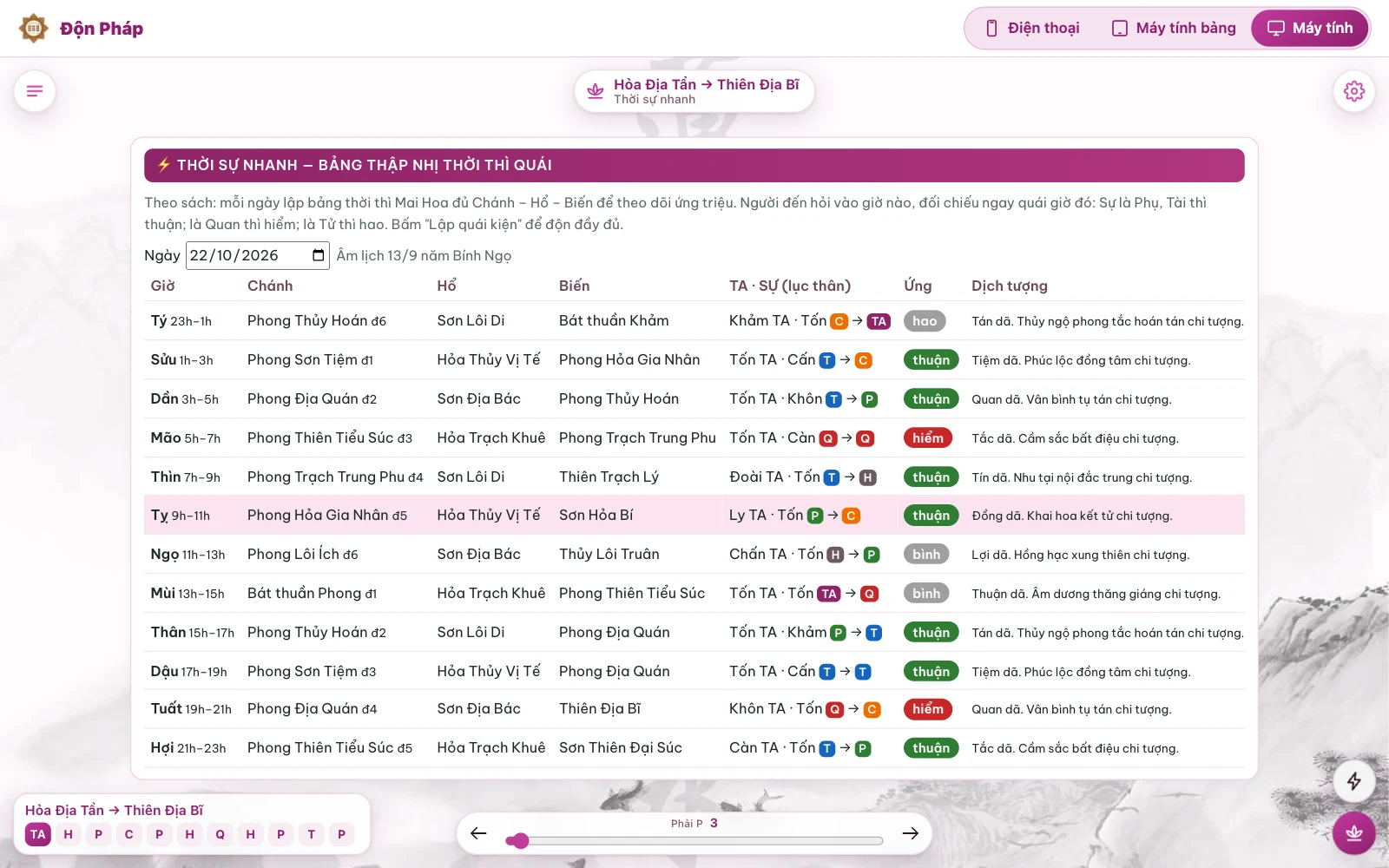Click the bình badge in Ngọ row
The height and width of the screenshot is (868, 1389).
[x=926, y=555]
